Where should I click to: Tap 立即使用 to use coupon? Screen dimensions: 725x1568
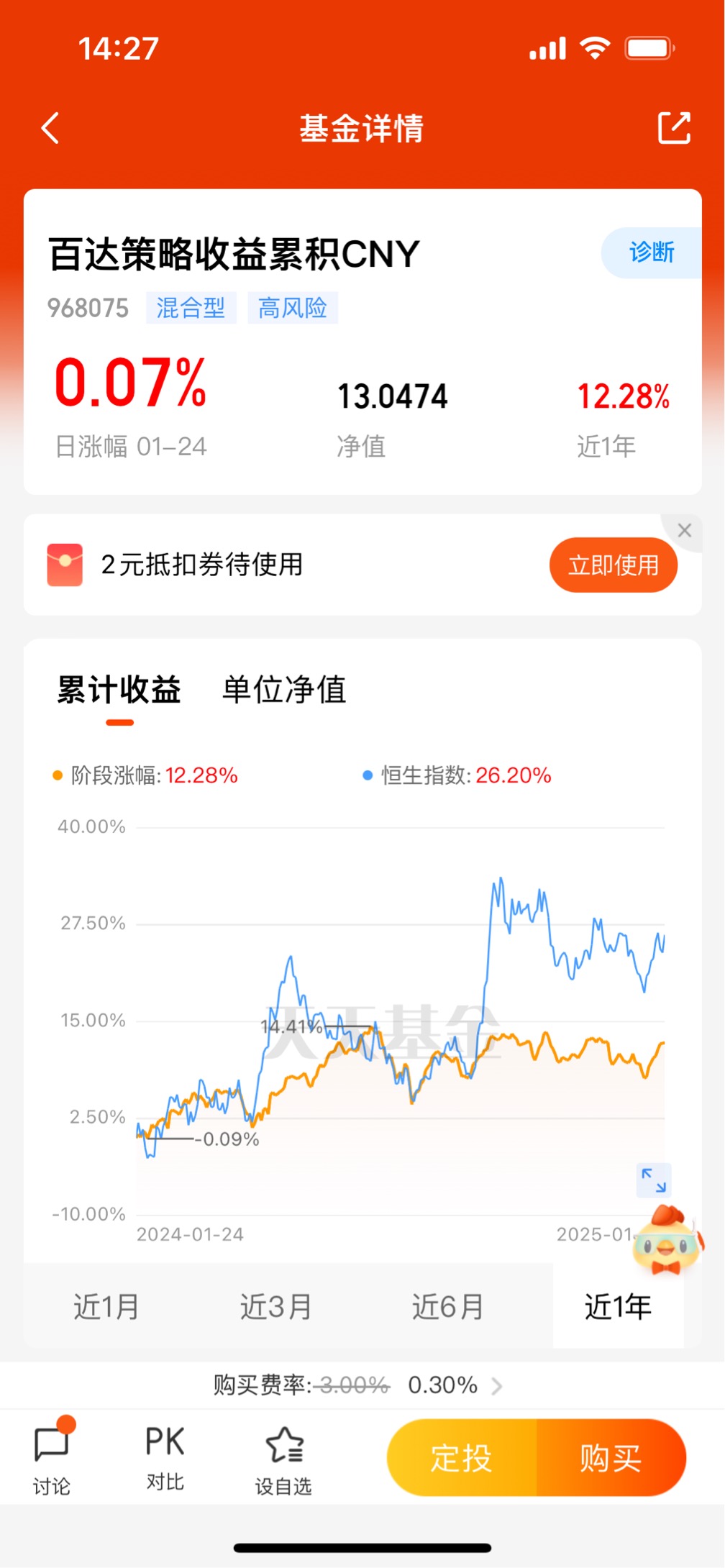(x=614, y=565)
